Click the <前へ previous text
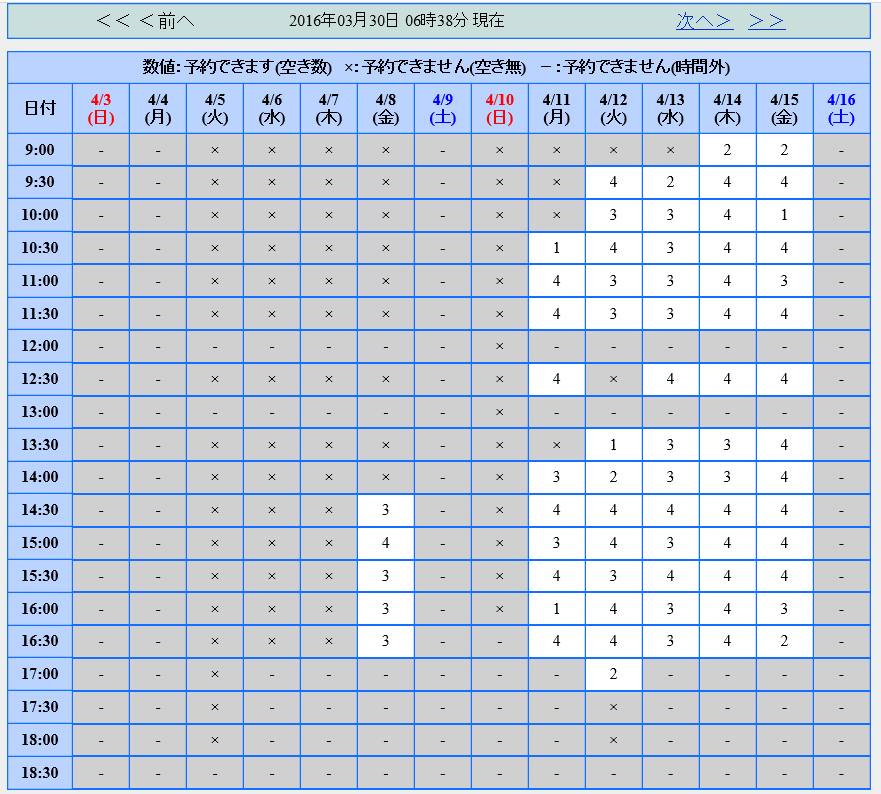The width and height of the screenshot is (881, 794). click(166, 21)
